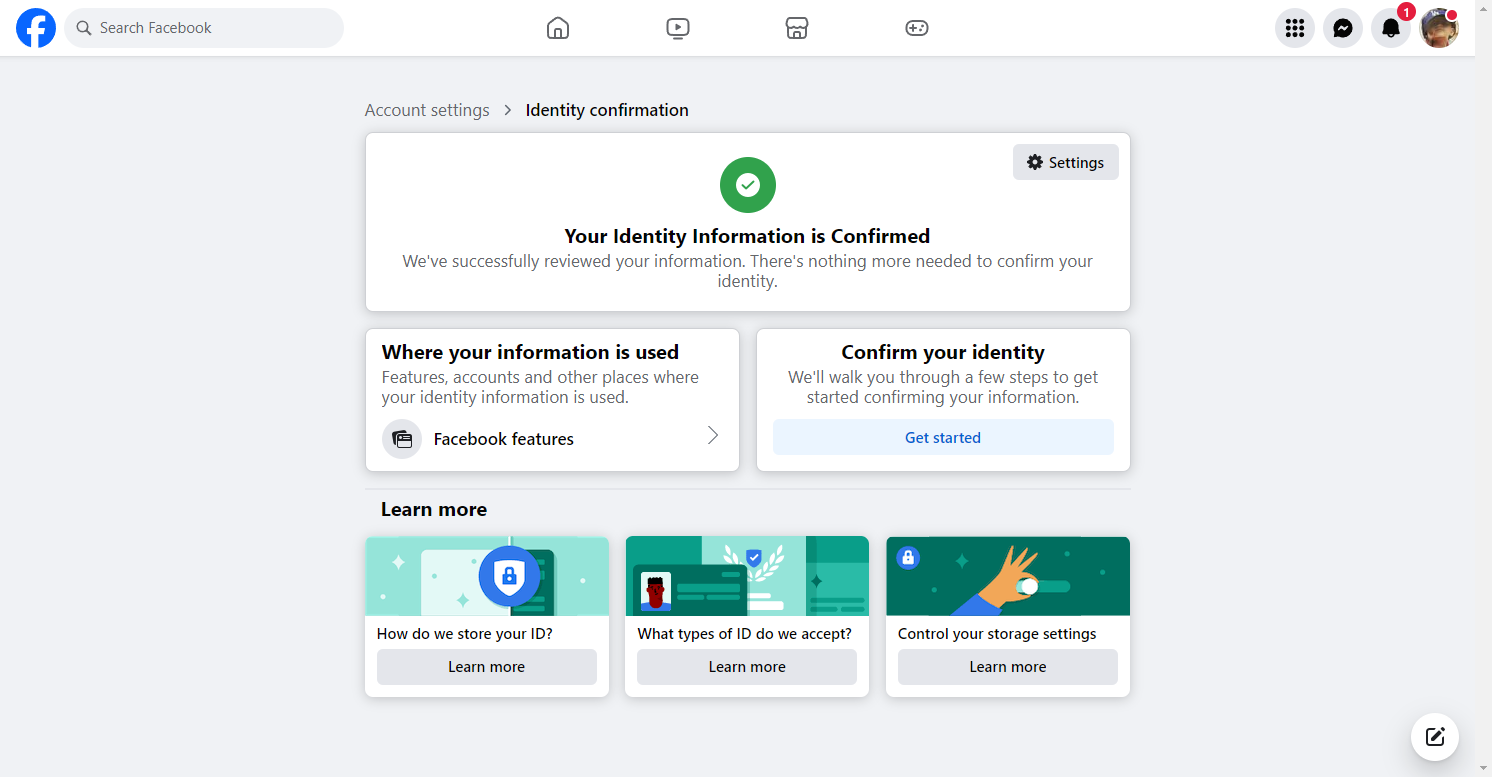The height and width of the screenshot is (777, 1492).
Task: Click the Facebook logo
Action: click(36, 28)
